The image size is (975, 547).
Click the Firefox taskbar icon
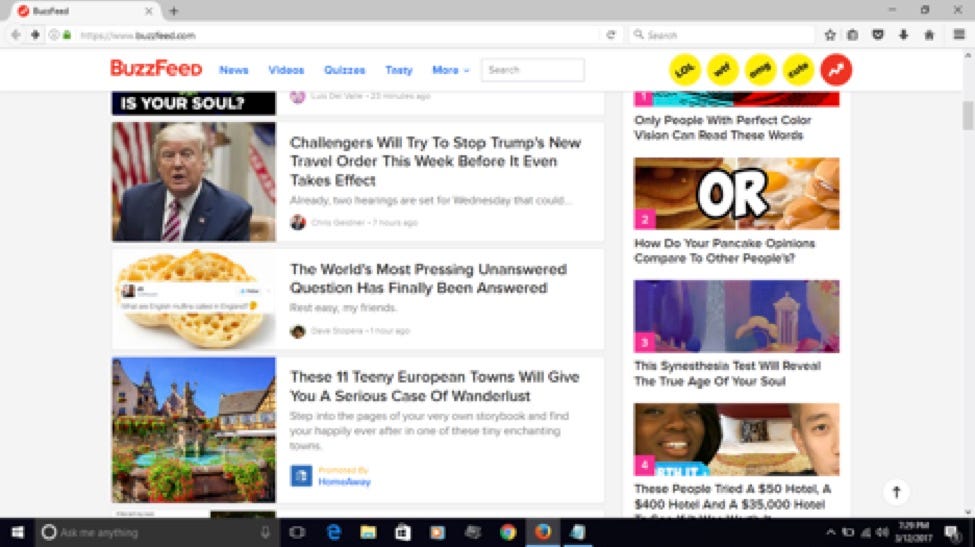(543, 532)
